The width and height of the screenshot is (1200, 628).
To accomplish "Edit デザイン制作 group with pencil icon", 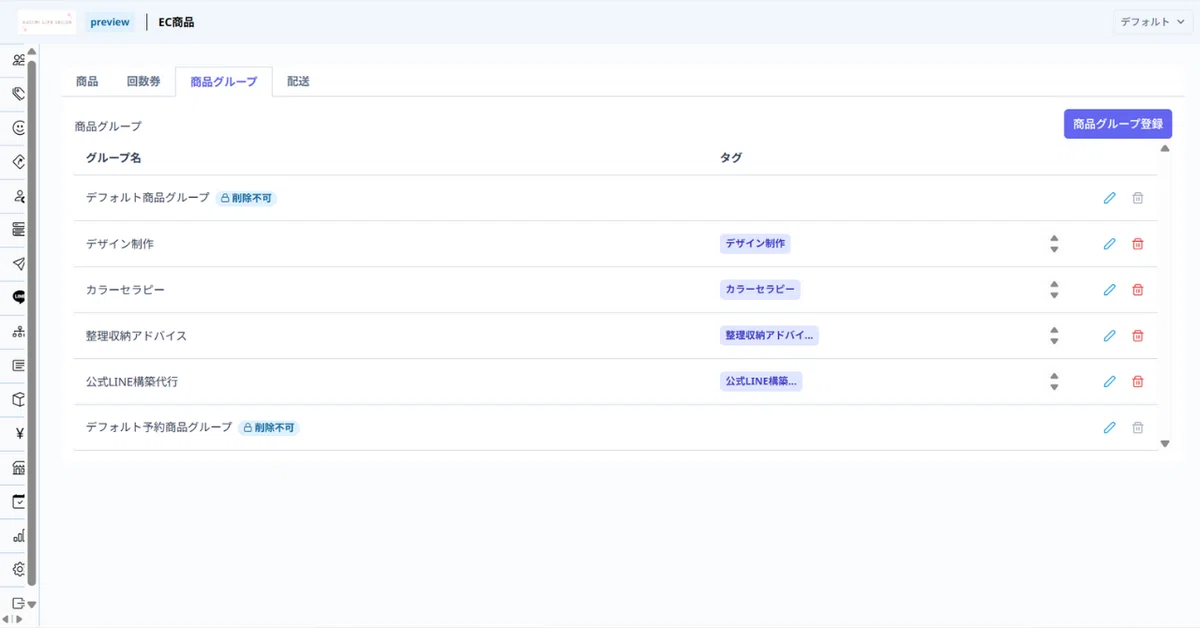I will 1109,244.
